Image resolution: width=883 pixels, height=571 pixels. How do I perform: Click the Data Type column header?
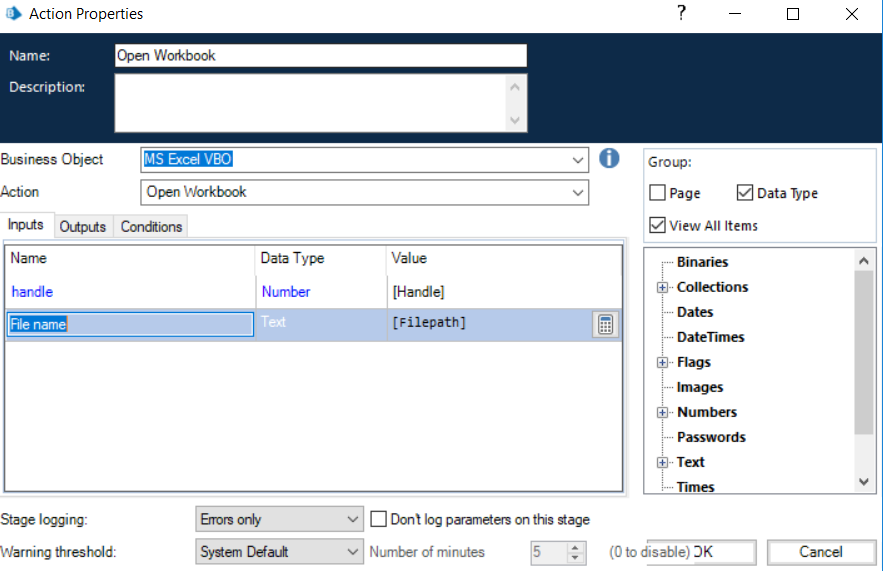[321, 258]
